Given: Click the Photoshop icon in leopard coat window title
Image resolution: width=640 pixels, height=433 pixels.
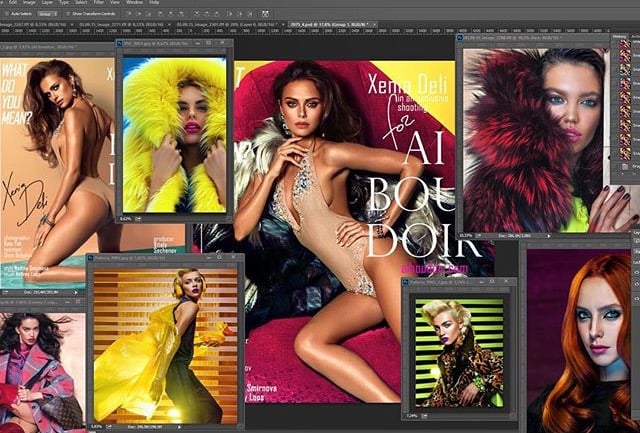Looking at the screenshot, I should (x=406, y=282).
